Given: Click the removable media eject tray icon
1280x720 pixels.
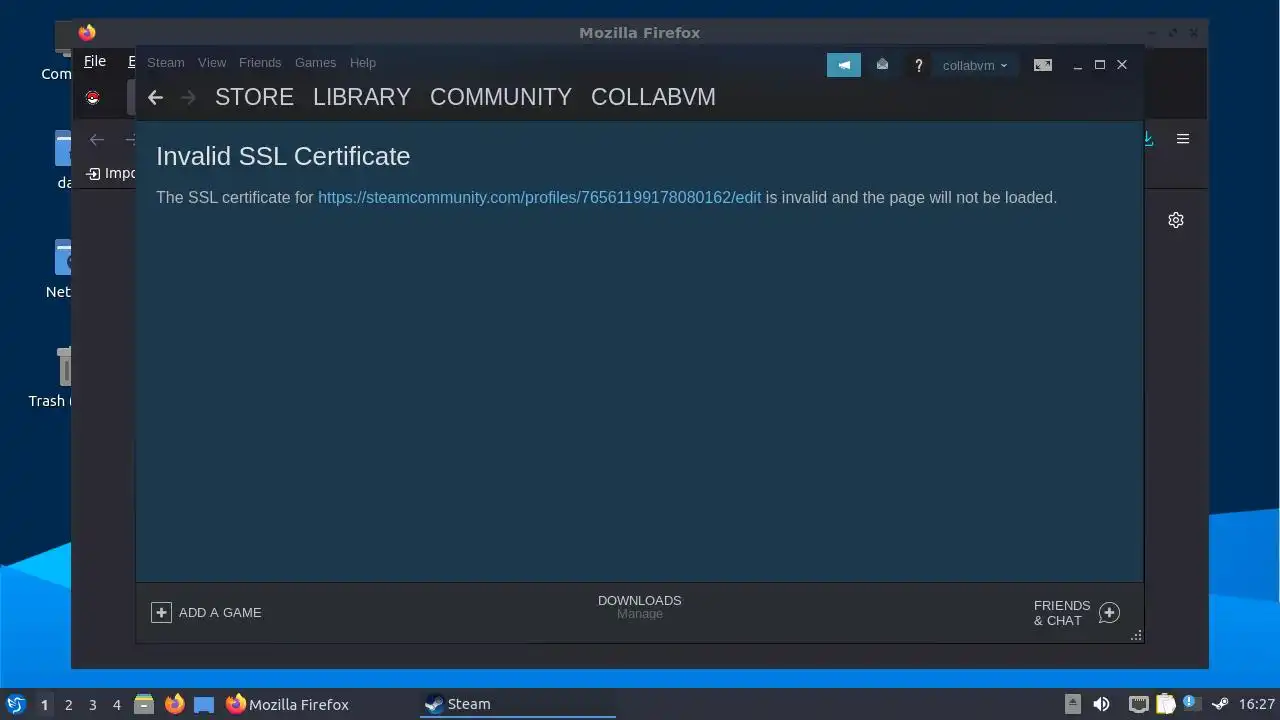Looking at the screenshot, I should tap(1072, 704).
